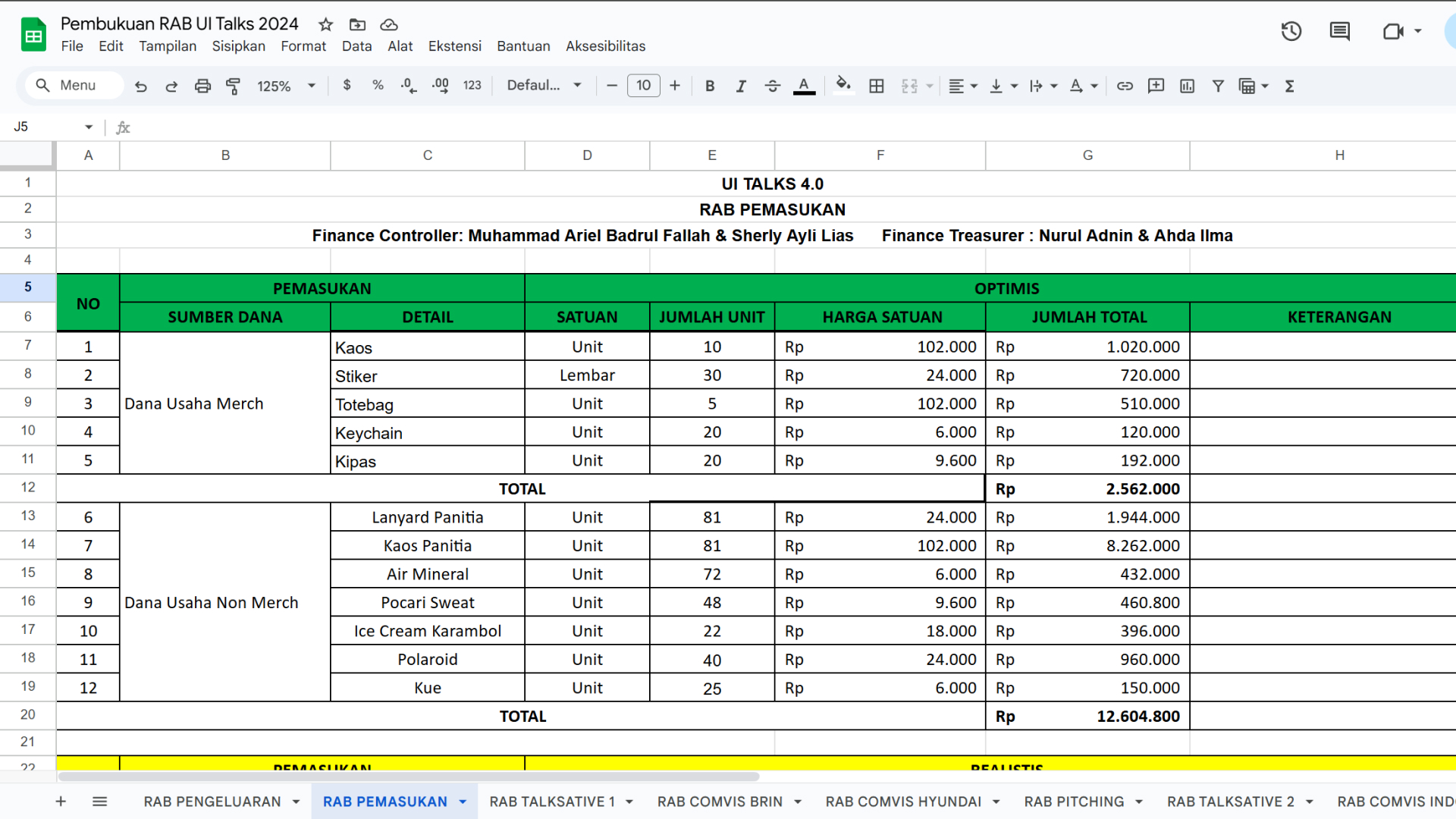1456x819 pixels.
Task: Toggle strikethrough formatting
Action: (772, 86)
